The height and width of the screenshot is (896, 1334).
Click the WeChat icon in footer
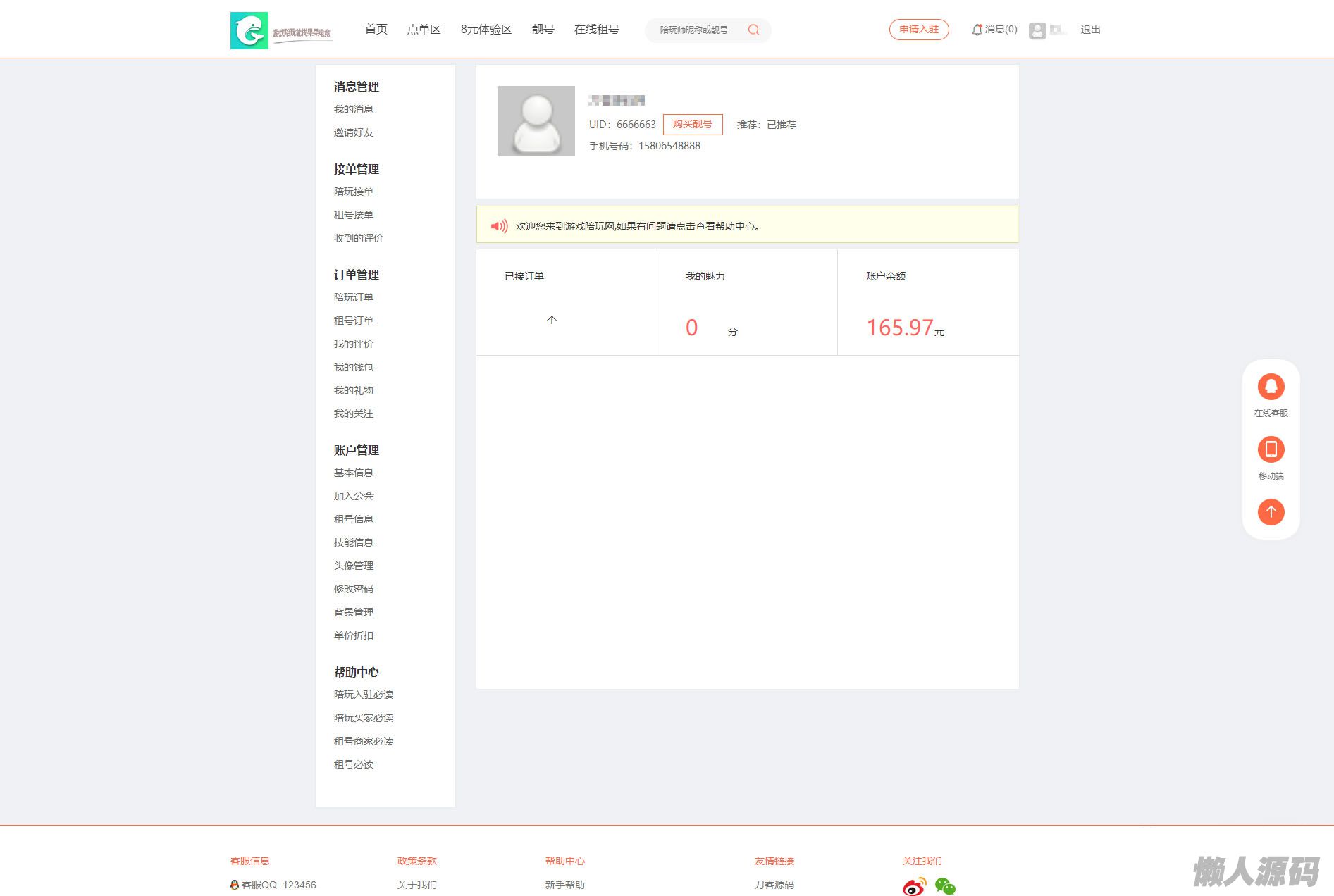coord(945,886)
